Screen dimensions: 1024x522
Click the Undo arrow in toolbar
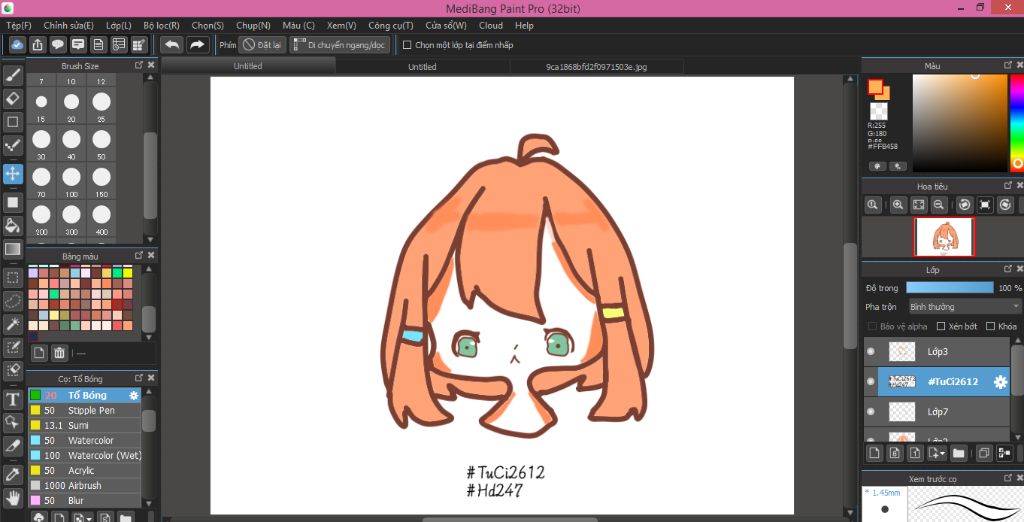(172, 45)
